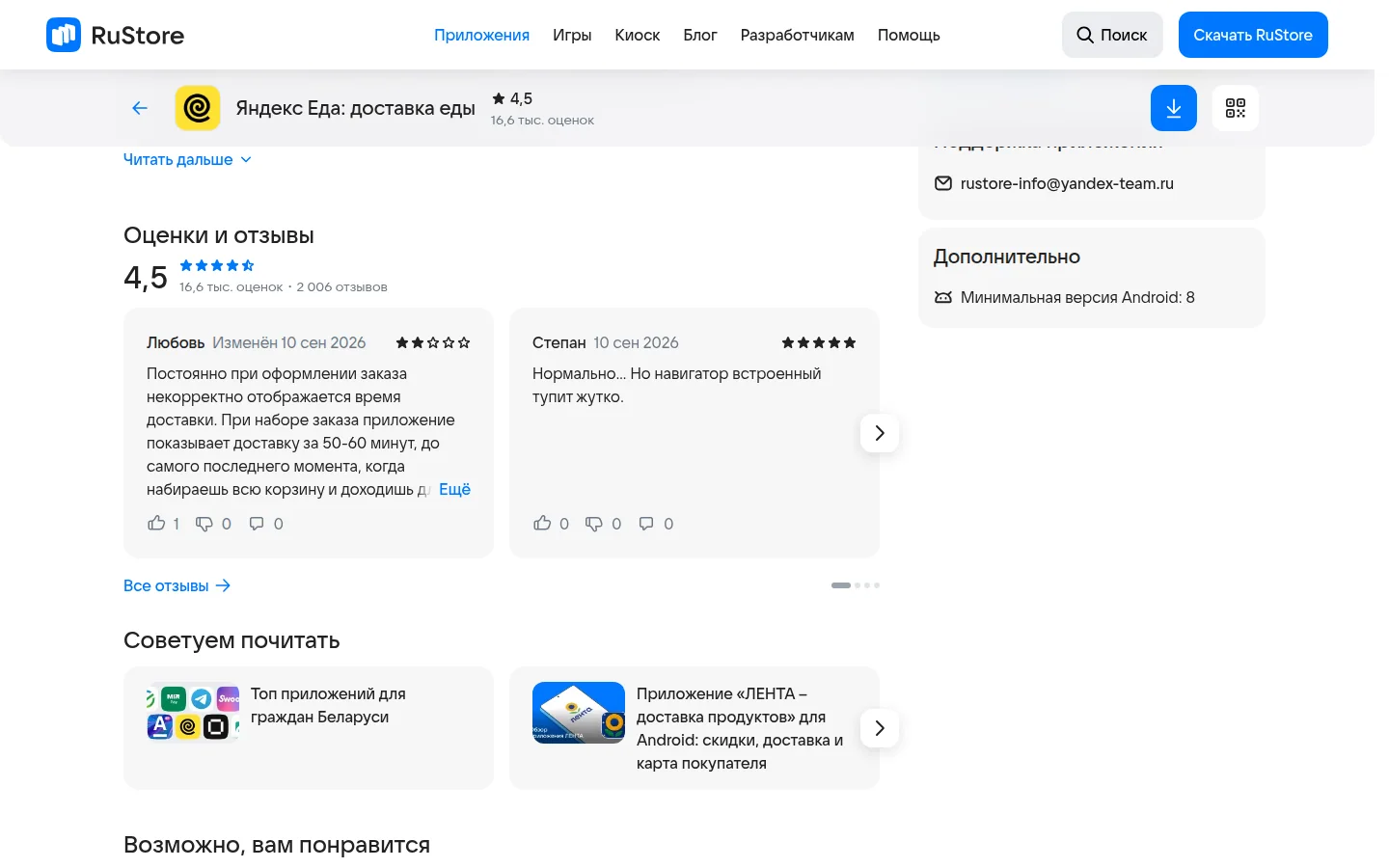Expand description with Читать дальше

click(187, 160)
